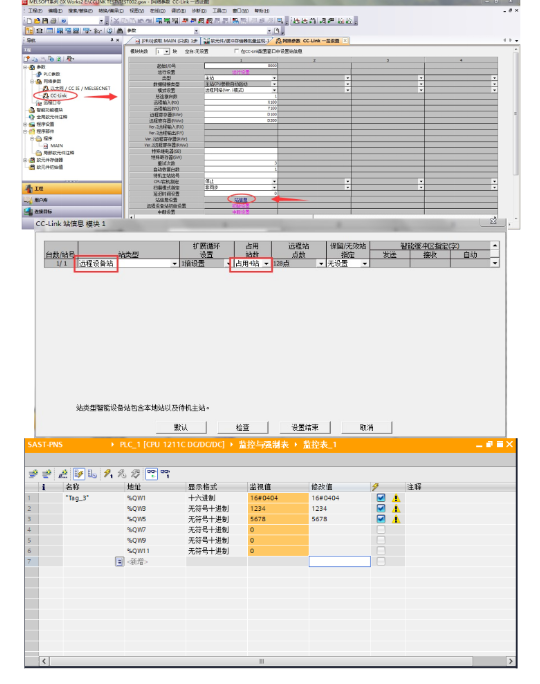Close the CC-Link network parameter tab
This screenshot has width=540, height=684.
point(345,41)
